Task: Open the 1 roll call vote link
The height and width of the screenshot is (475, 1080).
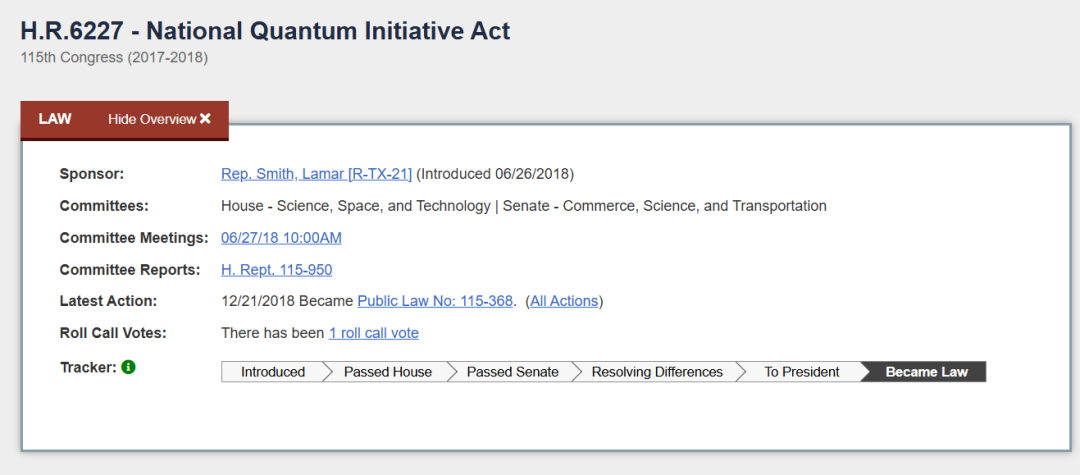Action: point(373,333)
